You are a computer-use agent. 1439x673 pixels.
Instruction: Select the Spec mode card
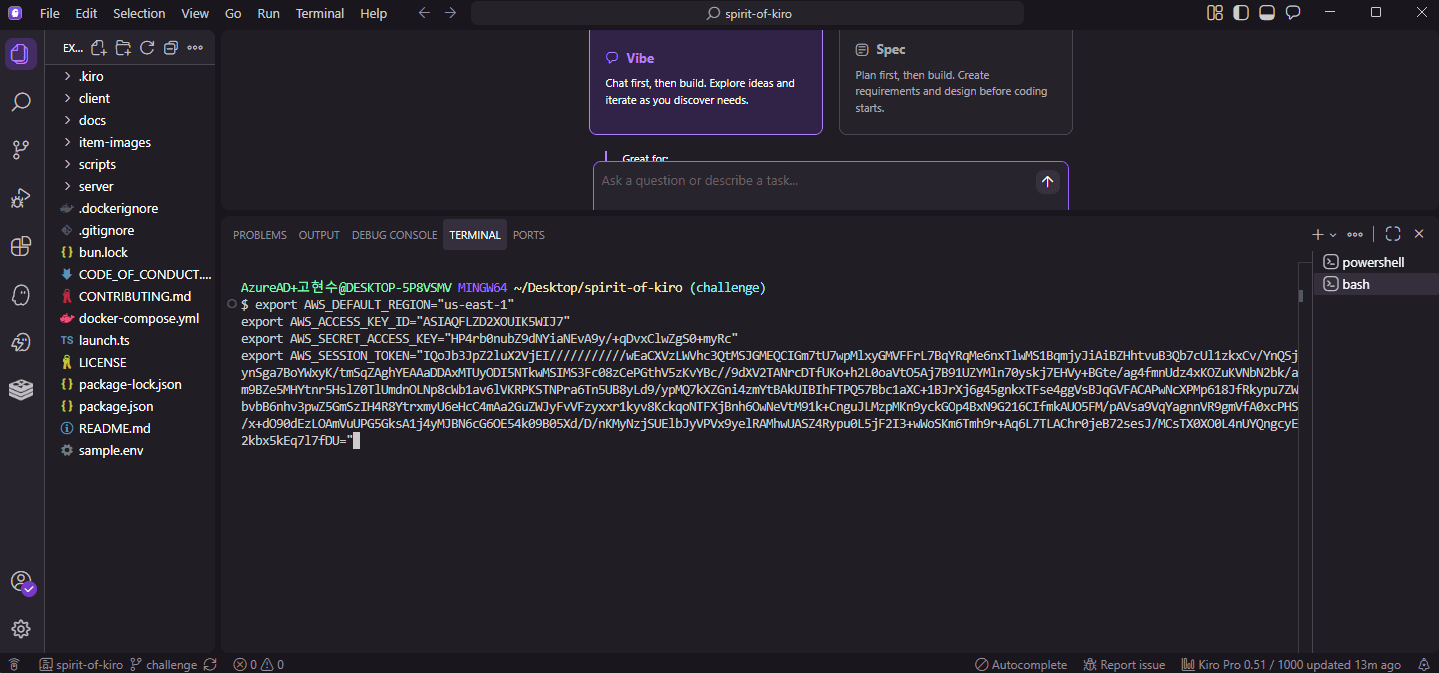pyautogui.click(x=955, y=79)
